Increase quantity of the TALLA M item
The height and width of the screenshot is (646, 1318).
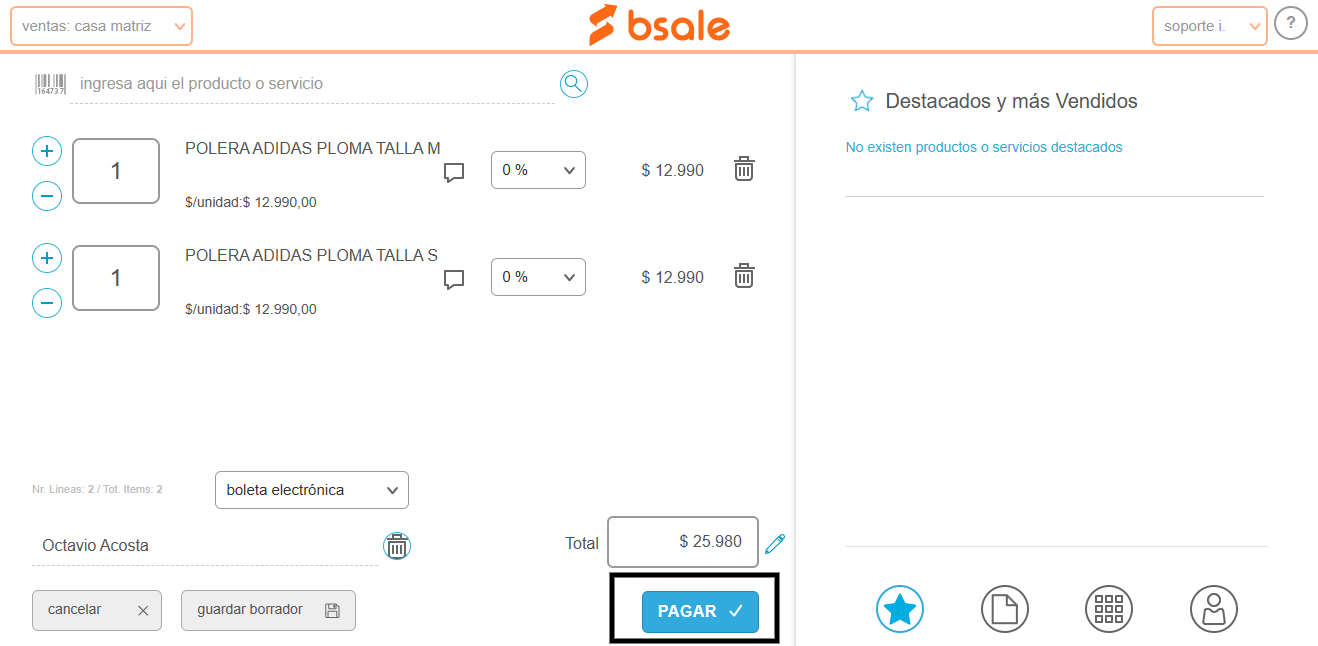click(47, 151)
